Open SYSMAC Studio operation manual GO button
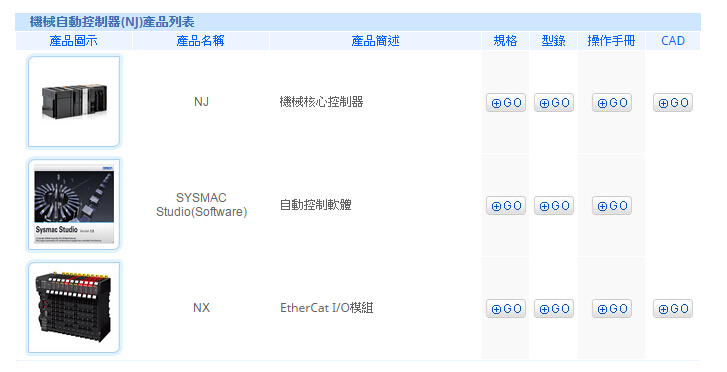This screenshot has width=727, height=372. click(x=612, y=205)
